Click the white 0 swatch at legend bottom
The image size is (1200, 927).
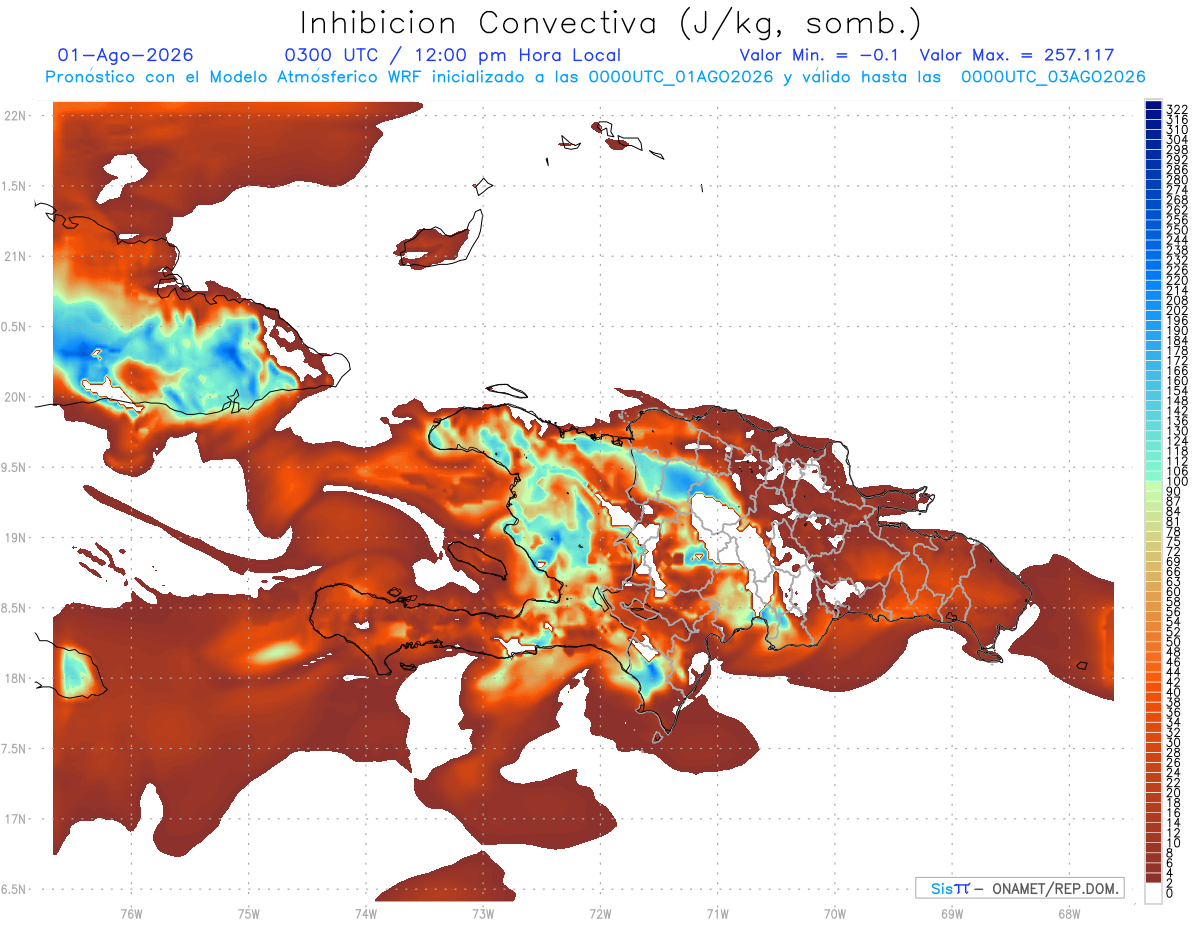pos(1153,893)
